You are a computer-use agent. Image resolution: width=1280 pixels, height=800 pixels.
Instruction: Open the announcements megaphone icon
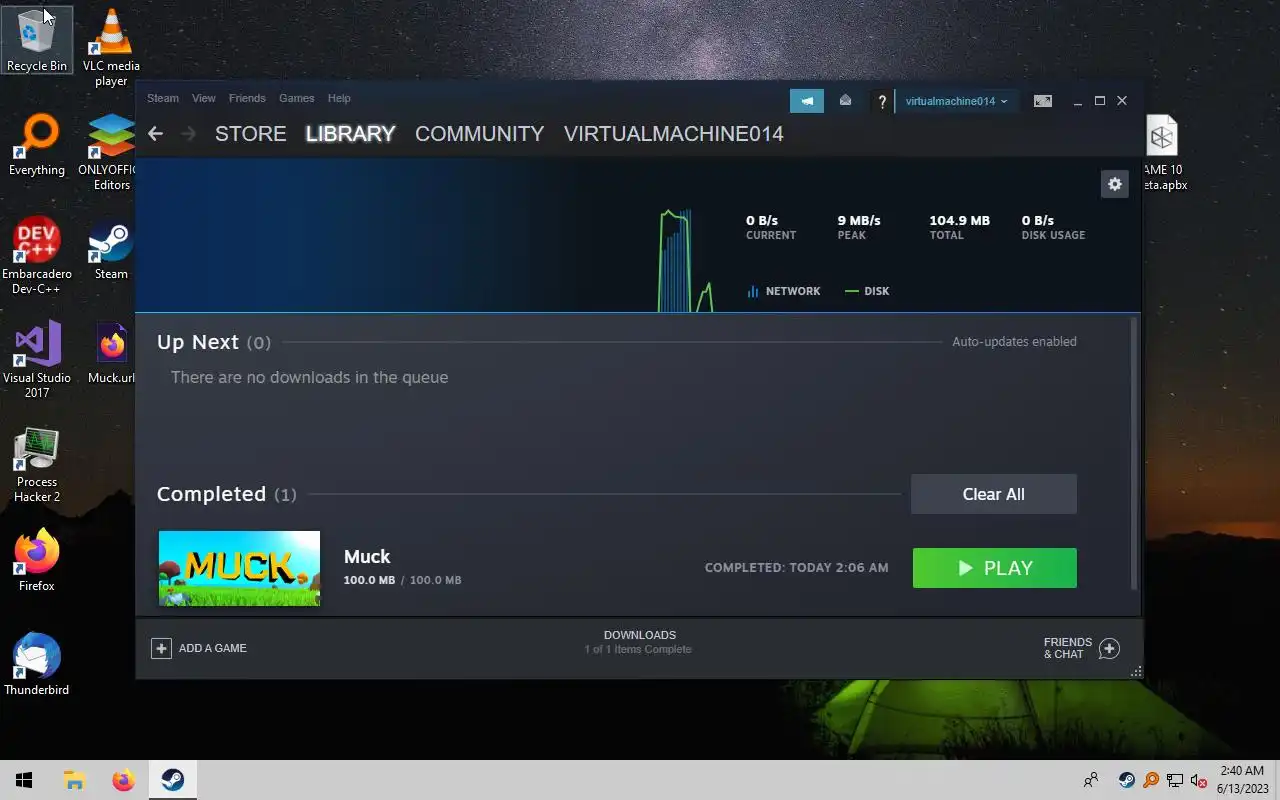coord(807,101)
